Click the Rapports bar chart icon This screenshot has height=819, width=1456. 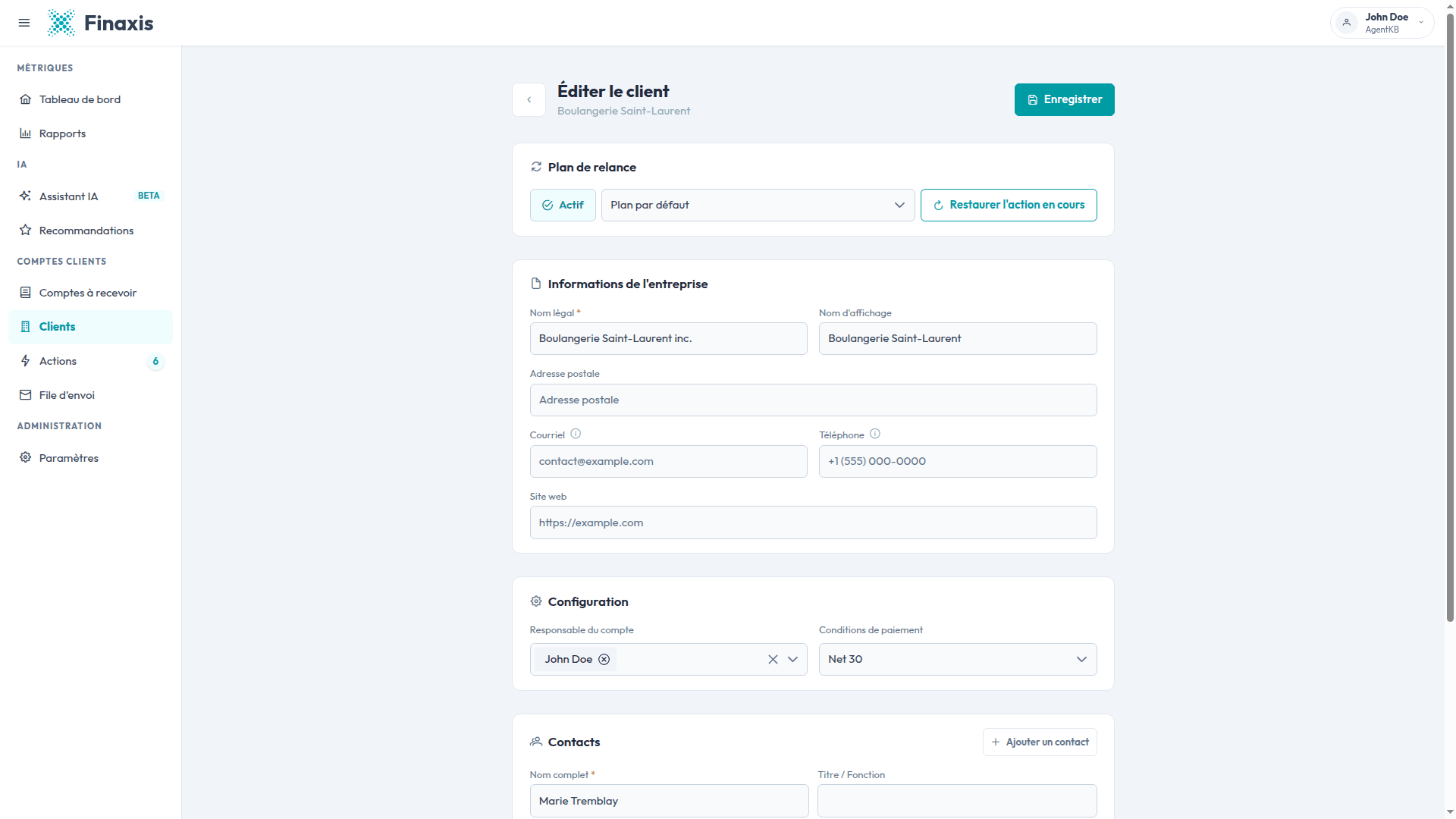pos(25,133)
